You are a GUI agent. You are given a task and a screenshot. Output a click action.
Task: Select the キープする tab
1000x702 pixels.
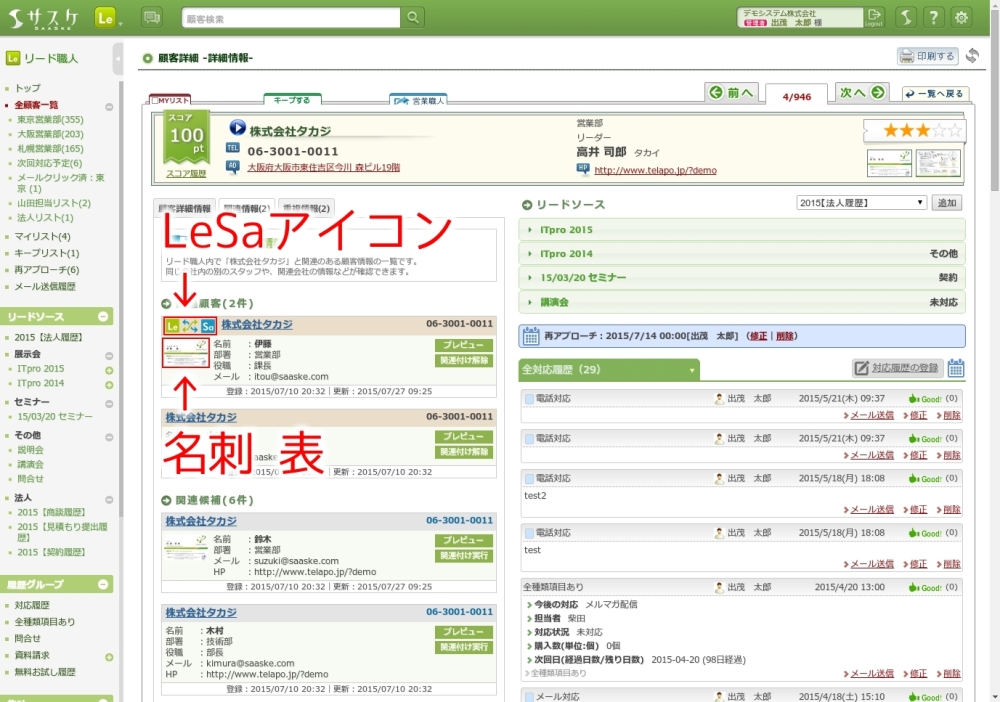(x=292, y=100)
